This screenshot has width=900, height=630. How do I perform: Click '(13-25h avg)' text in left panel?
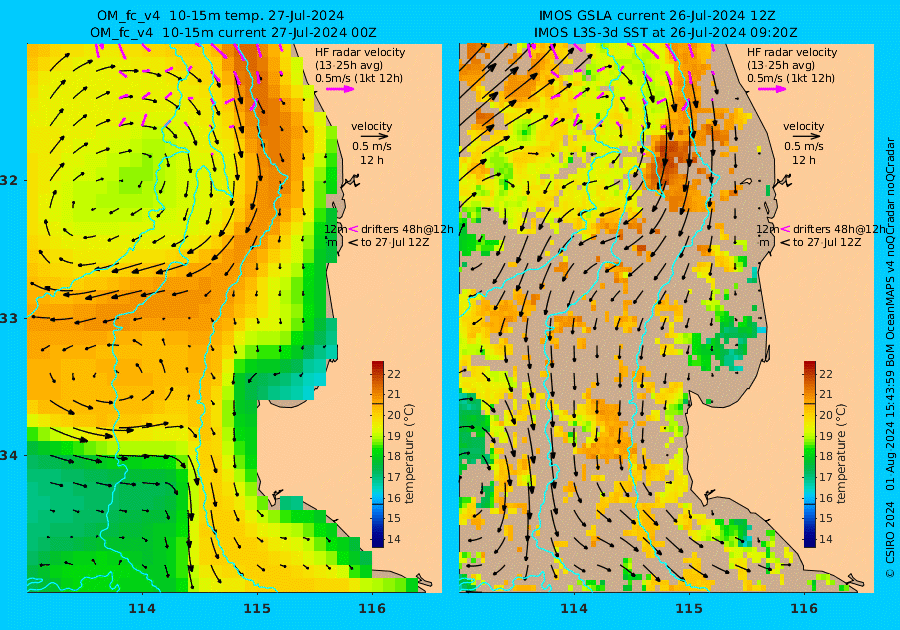pyautogui.click(x=349, y=65)
